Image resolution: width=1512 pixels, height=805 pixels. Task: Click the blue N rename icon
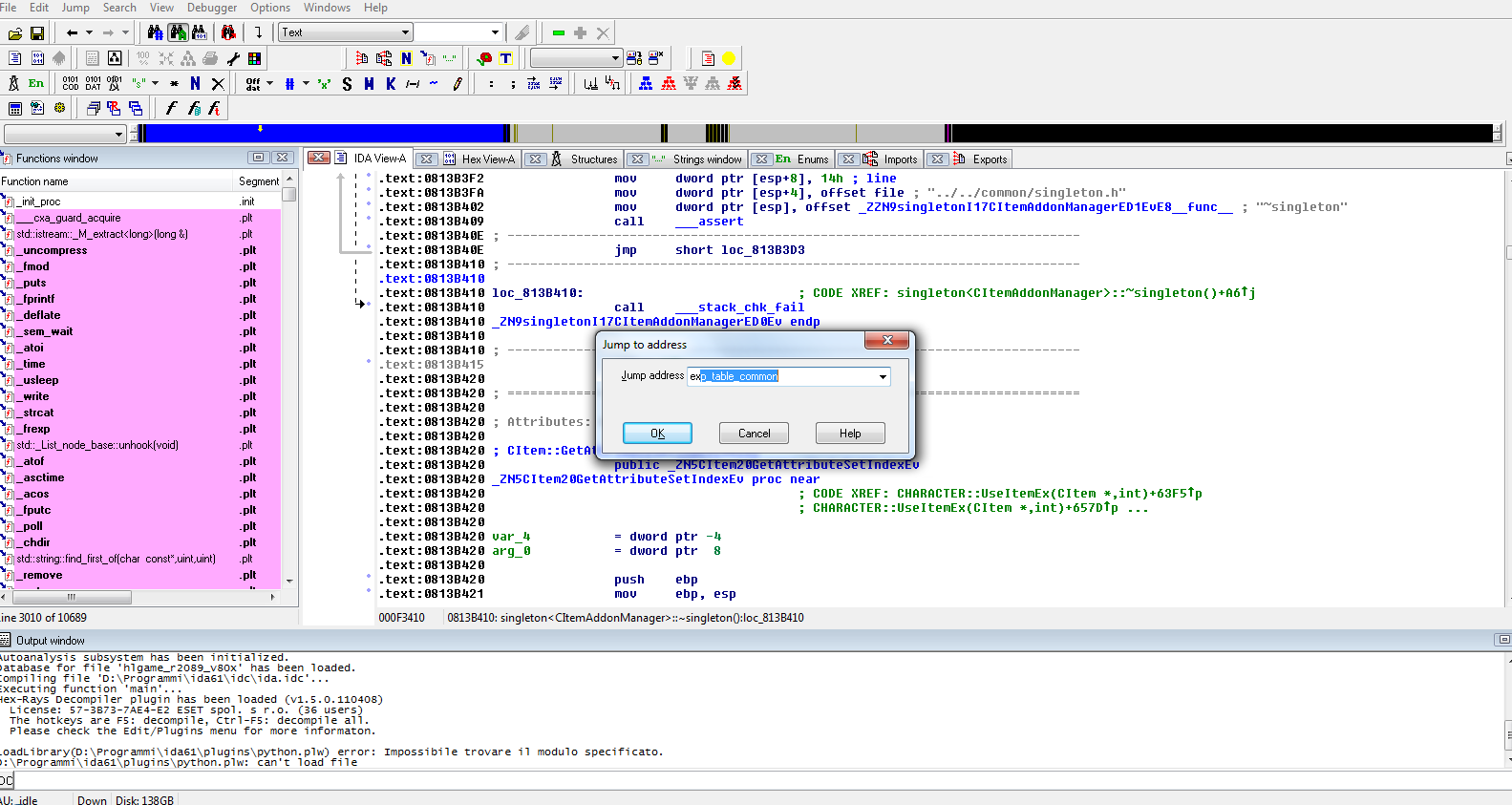click(x=196, y=84)
